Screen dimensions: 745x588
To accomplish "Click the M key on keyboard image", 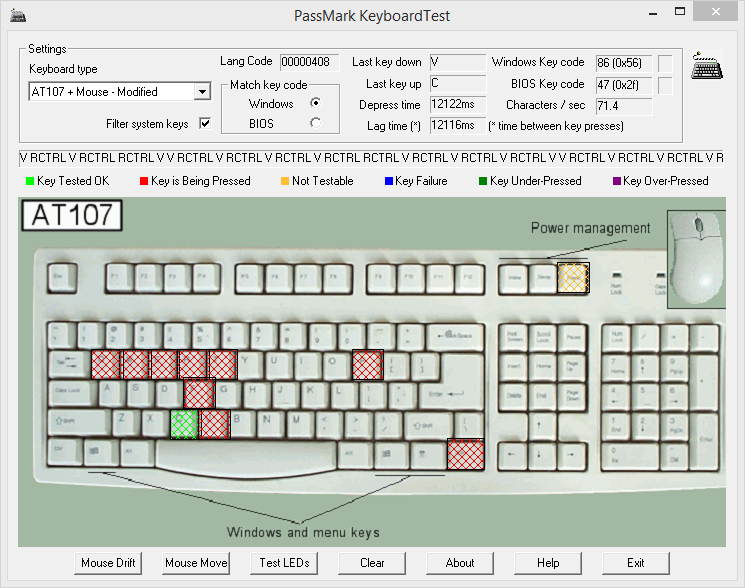I will (300, 423).
